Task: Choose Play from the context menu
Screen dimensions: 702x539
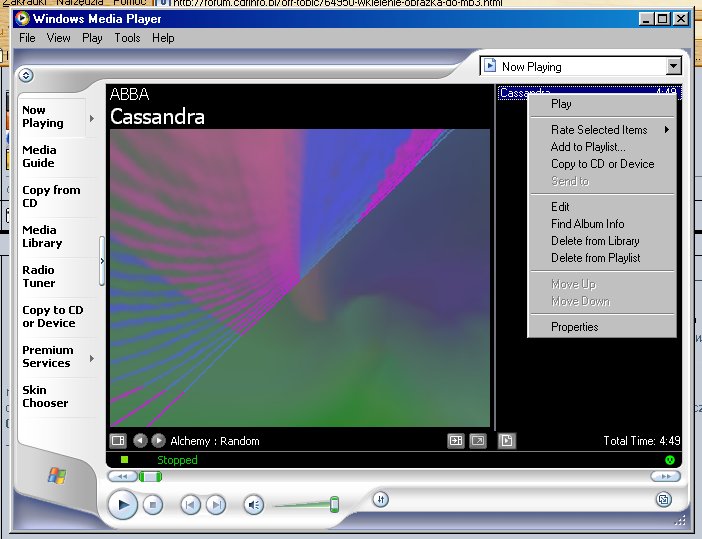Action: 603,104
